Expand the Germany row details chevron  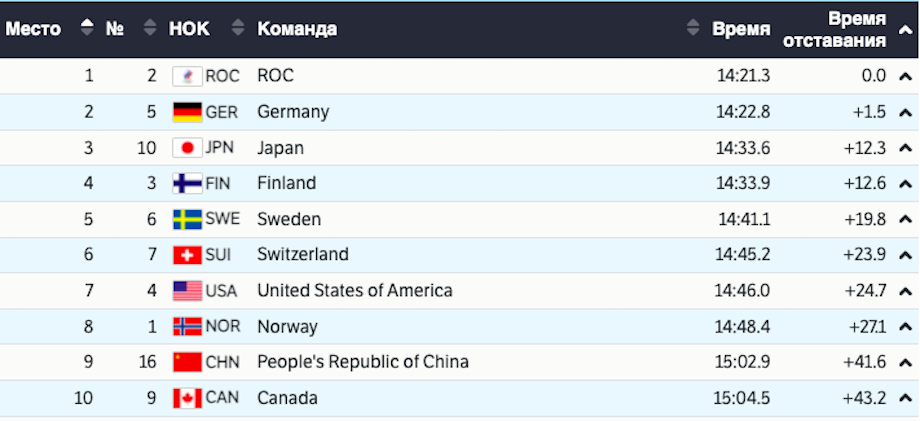(905, 112)
